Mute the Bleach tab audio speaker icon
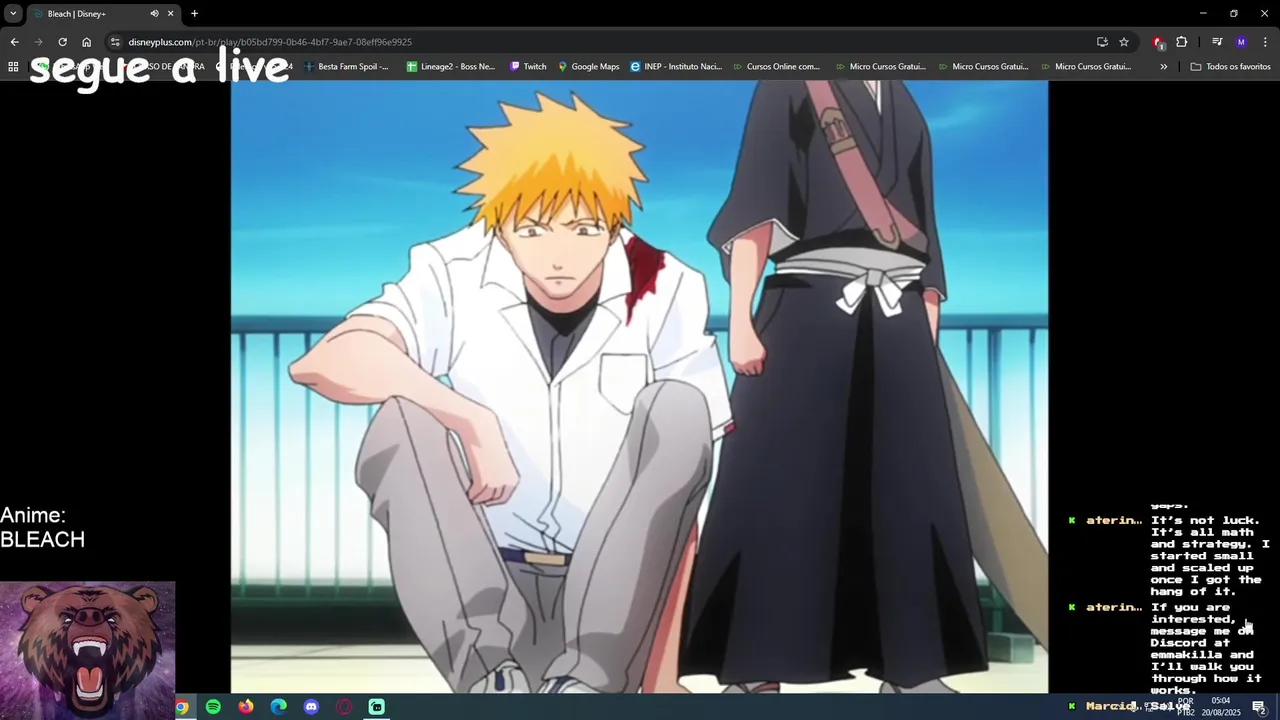 coord(154,14)
